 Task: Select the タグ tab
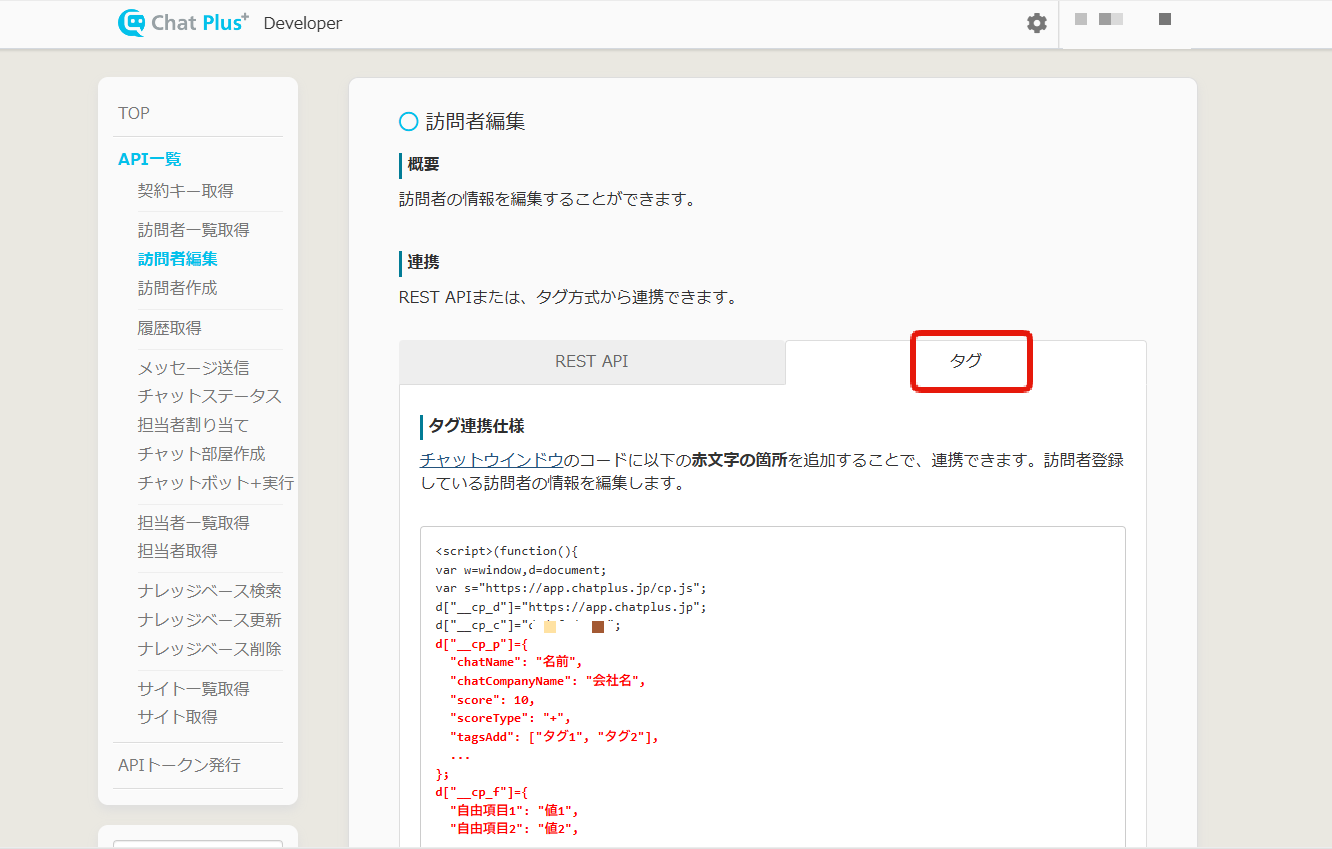pyautogui.click(x=965, y=362)
